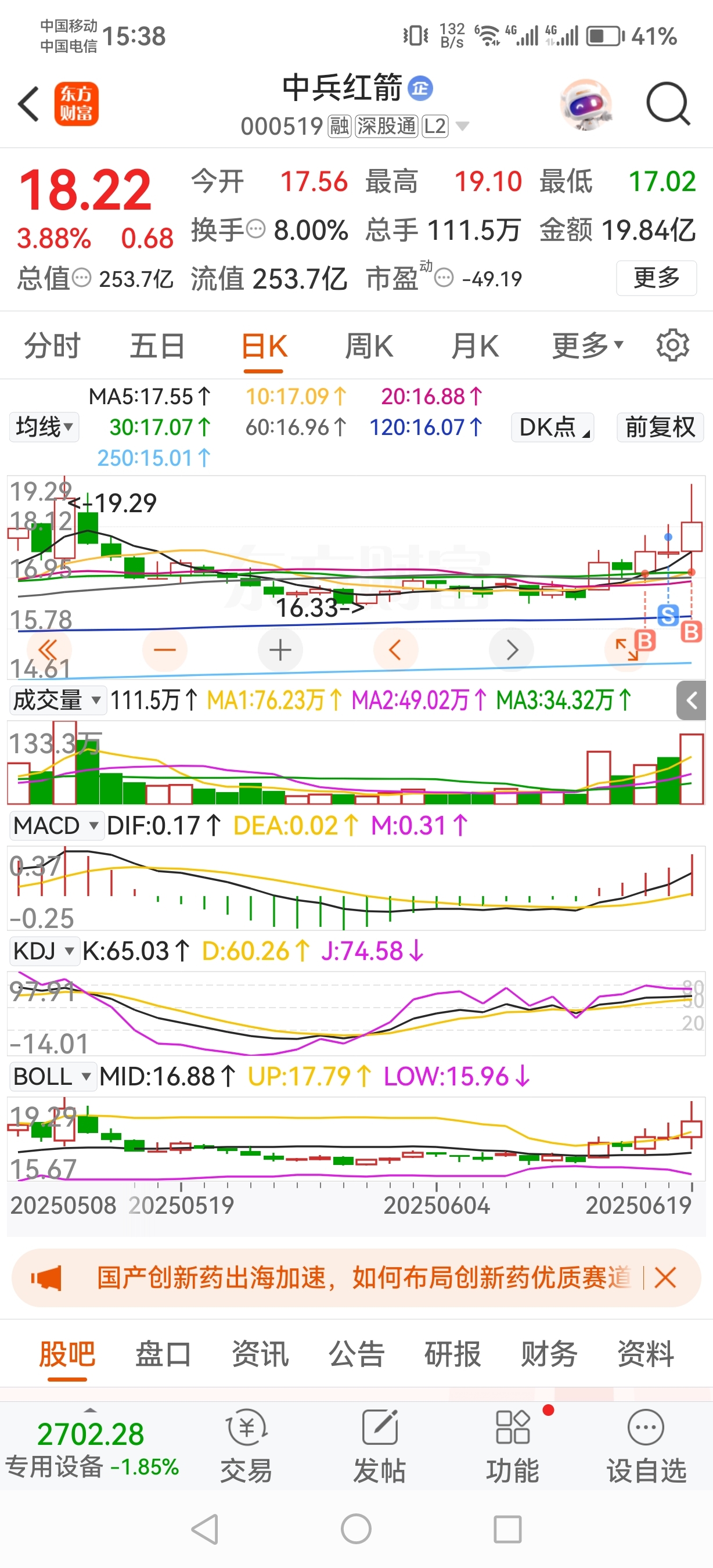
Task: Tap the 东方财富 orange logo
Action: [x=76, y=104]
